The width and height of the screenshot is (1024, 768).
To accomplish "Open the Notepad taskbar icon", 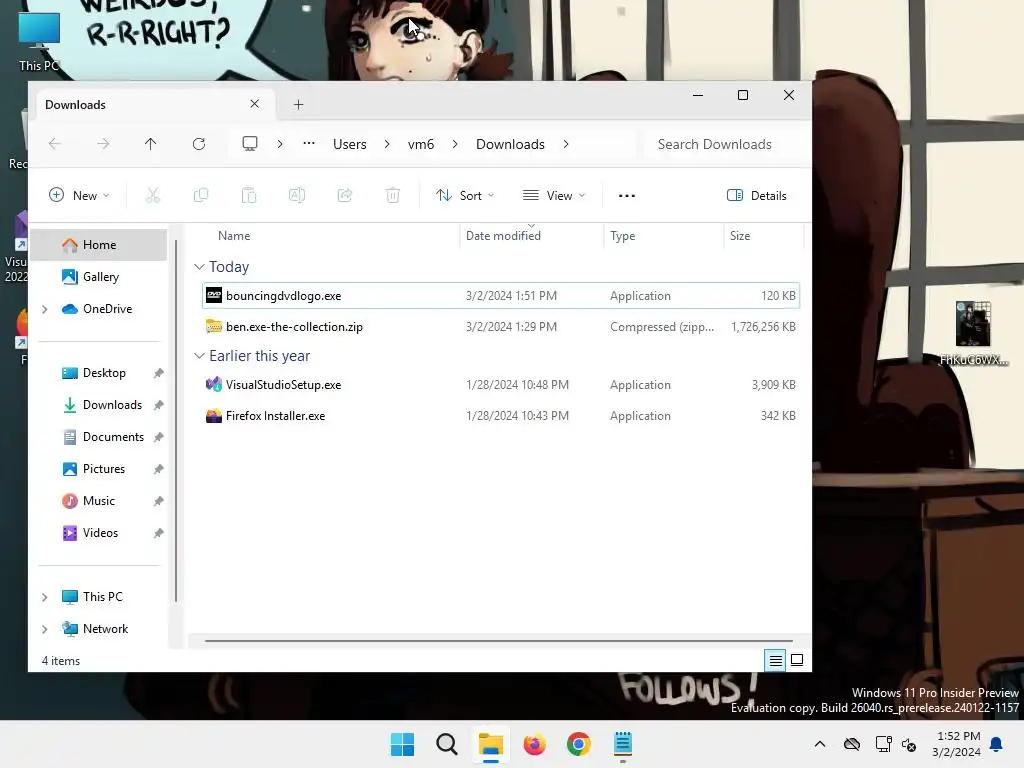I will 622,744.
